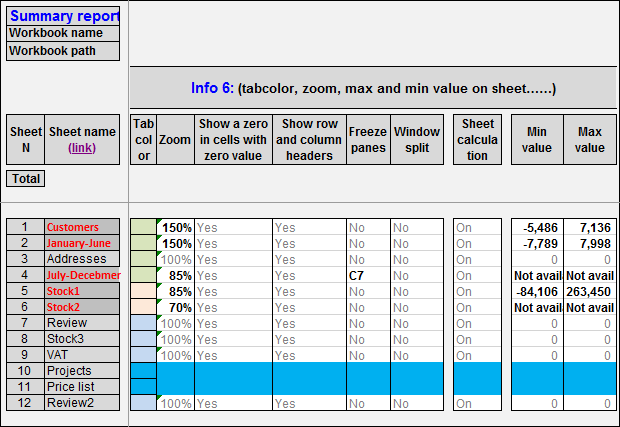
Task: Select the -7,789 min value cell
Action: 537,243
